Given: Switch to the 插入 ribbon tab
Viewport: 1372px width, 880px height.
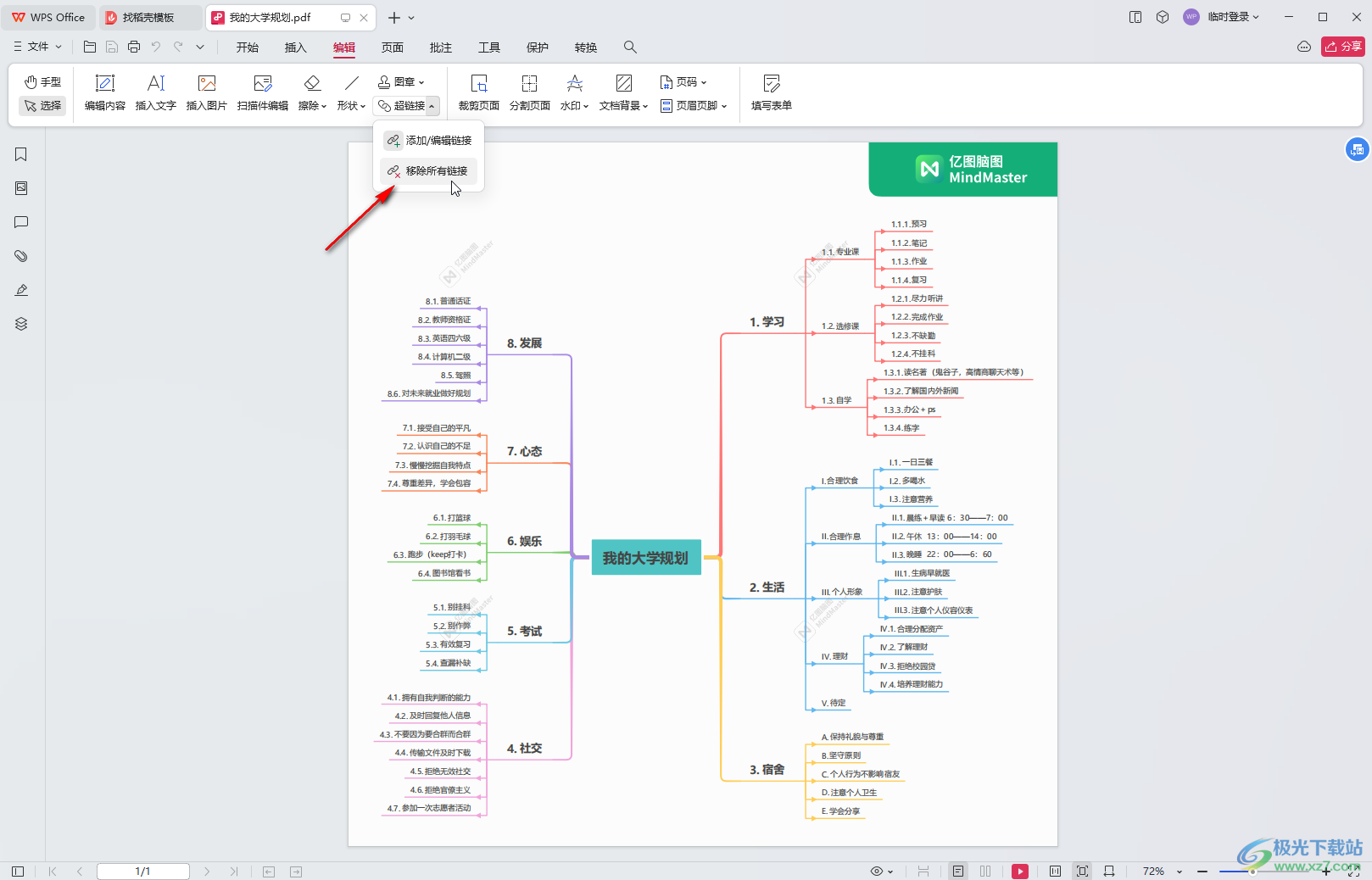Looking at the screenshot, I should (x=296, y=47).
